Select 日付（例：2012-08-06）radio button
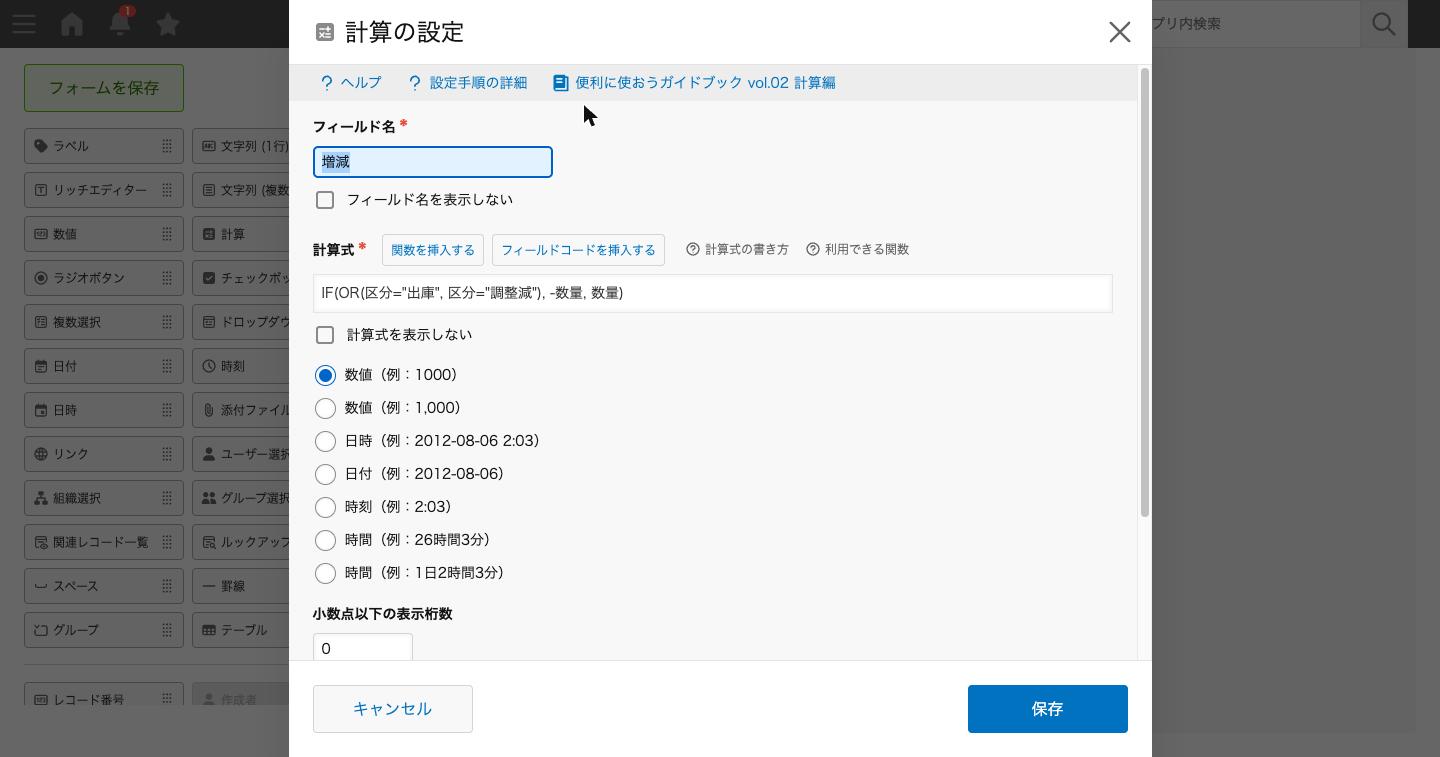This screenshot has width=1440, height=757. [x=325, y=474]
